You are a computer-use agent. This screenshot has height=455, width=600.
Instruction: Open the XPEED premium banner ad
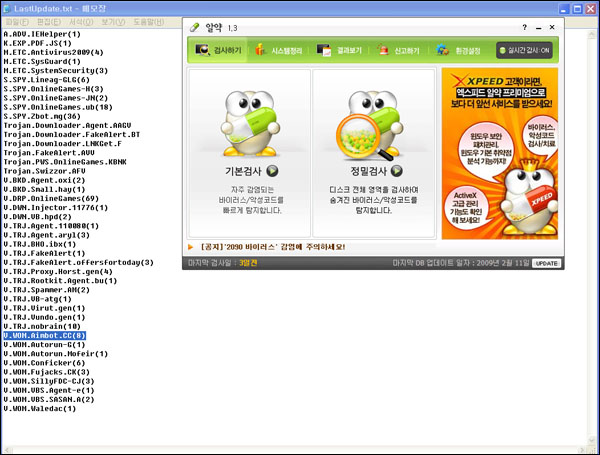pos(500,154)
